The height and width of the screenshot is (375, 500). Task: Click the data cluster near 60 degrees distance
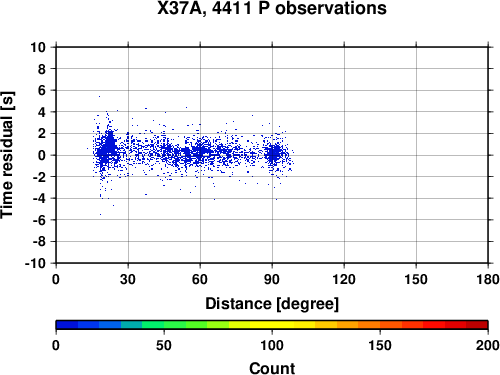click(200, 153)
